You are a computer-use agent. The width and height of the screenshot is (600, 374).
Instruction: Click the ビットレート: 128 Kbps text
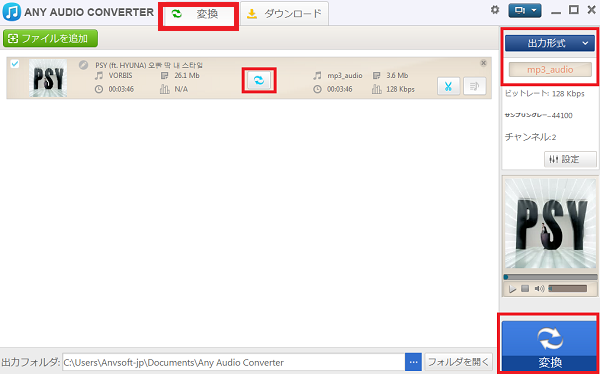click(545, 94)
